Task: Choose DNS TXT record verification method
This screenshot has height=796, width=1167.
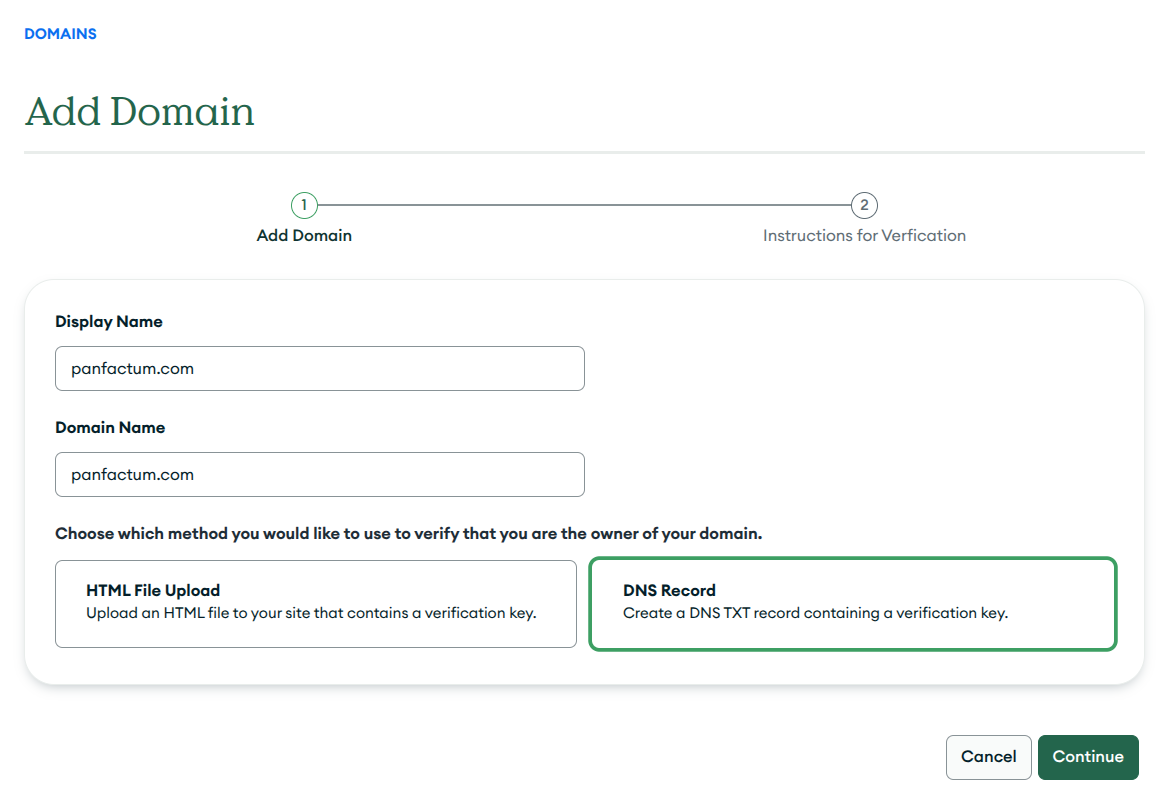Action: pyautogui.click(x=852, y=605)
